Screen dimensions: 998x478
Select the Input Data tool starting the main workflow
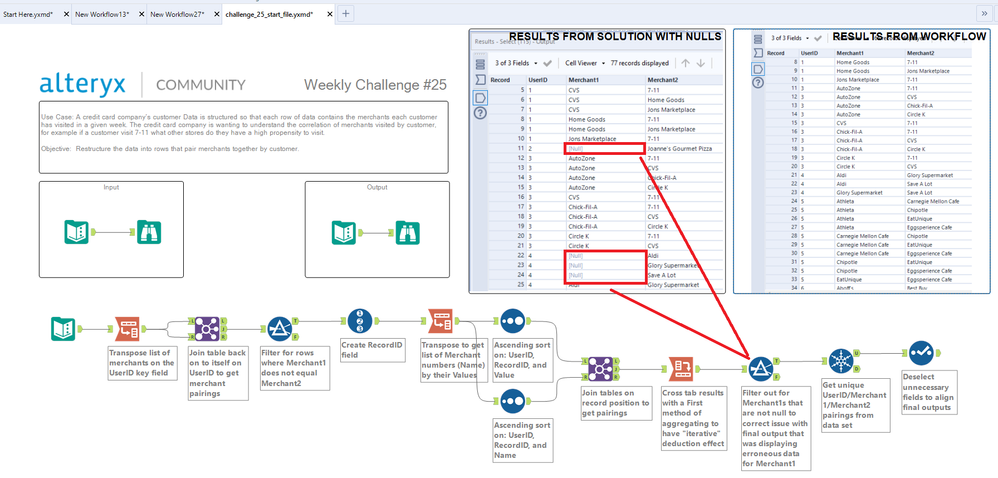tap(63, 328)
